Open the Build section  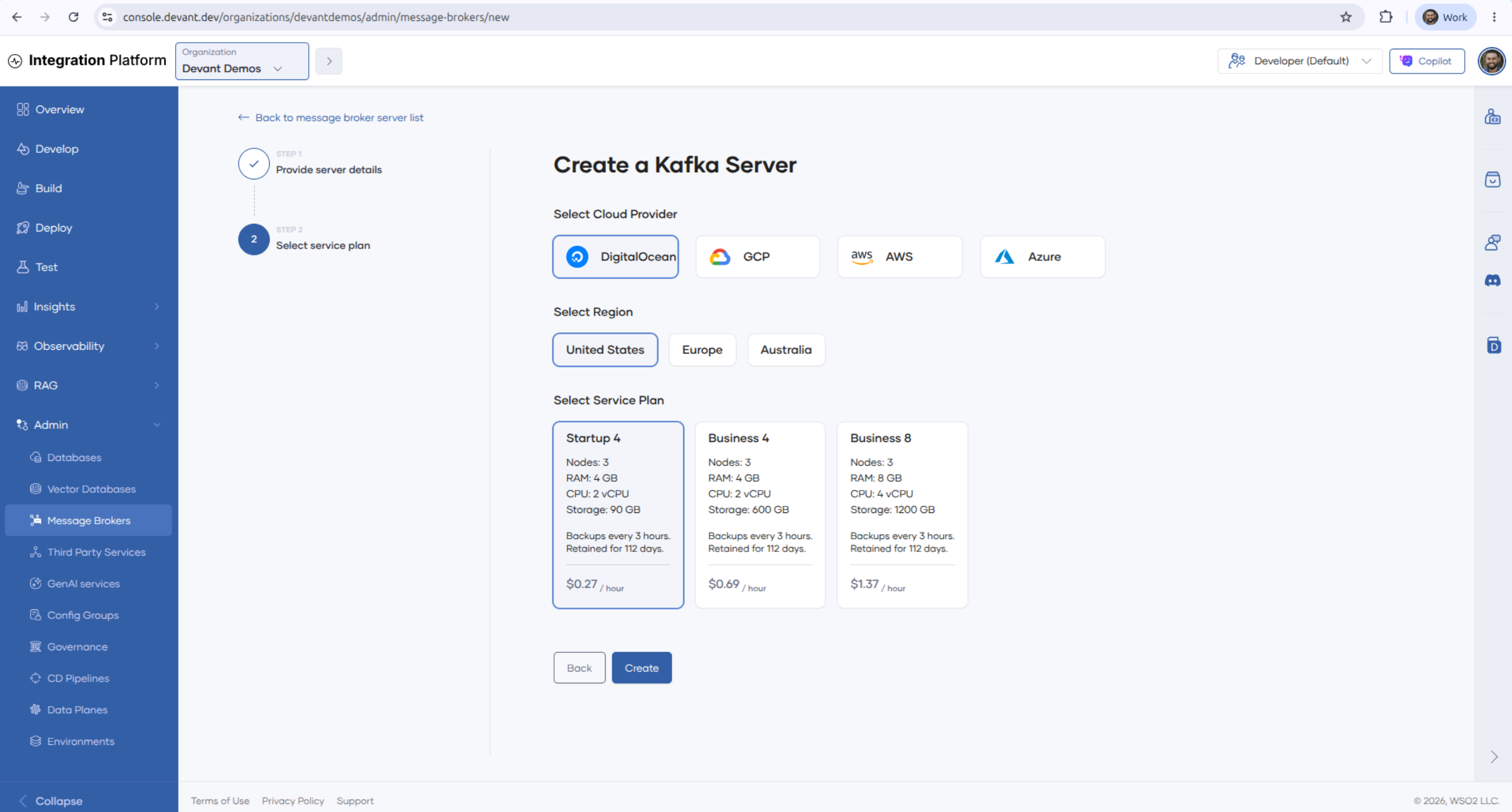[x=89, y=188]
